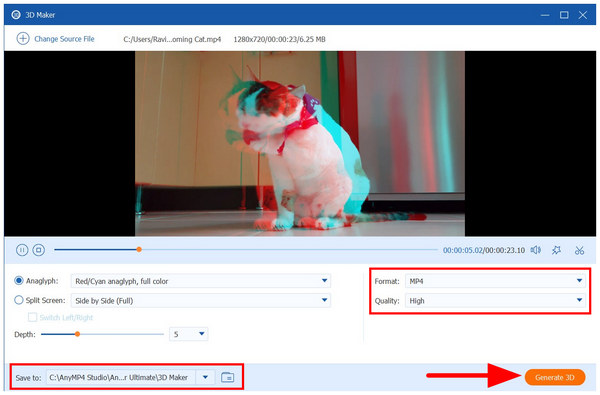The image size is (600, 395).
Task: Click the pin/snapshot star icon
Action: coord(556,250)
